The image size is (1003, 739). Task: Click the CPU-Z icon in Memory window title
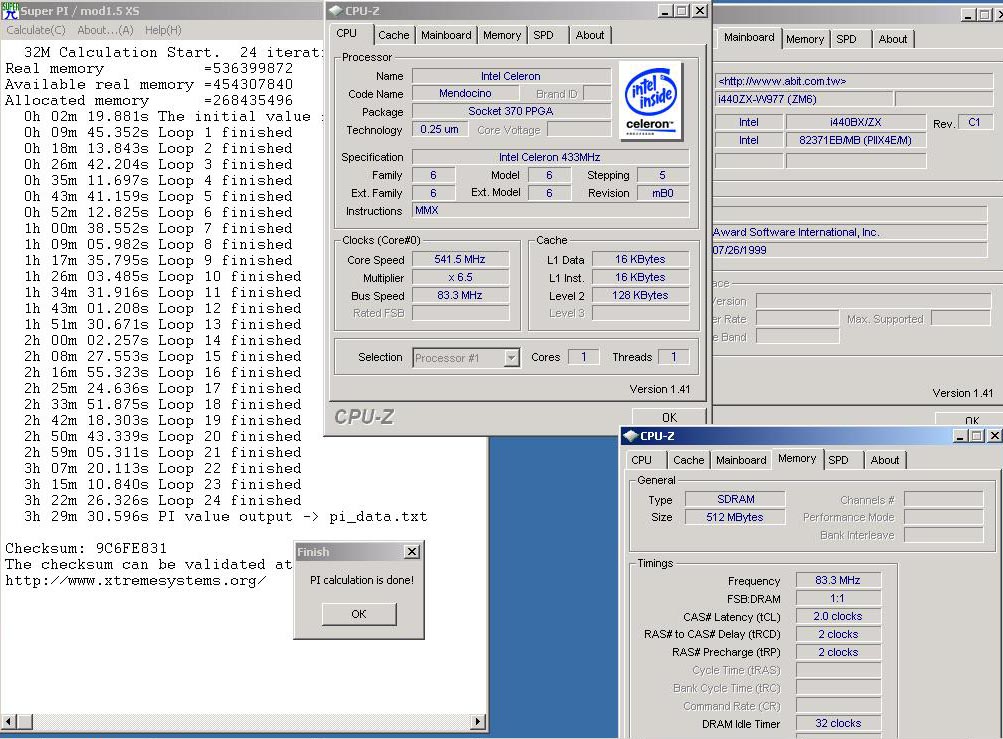click(631, 436)
